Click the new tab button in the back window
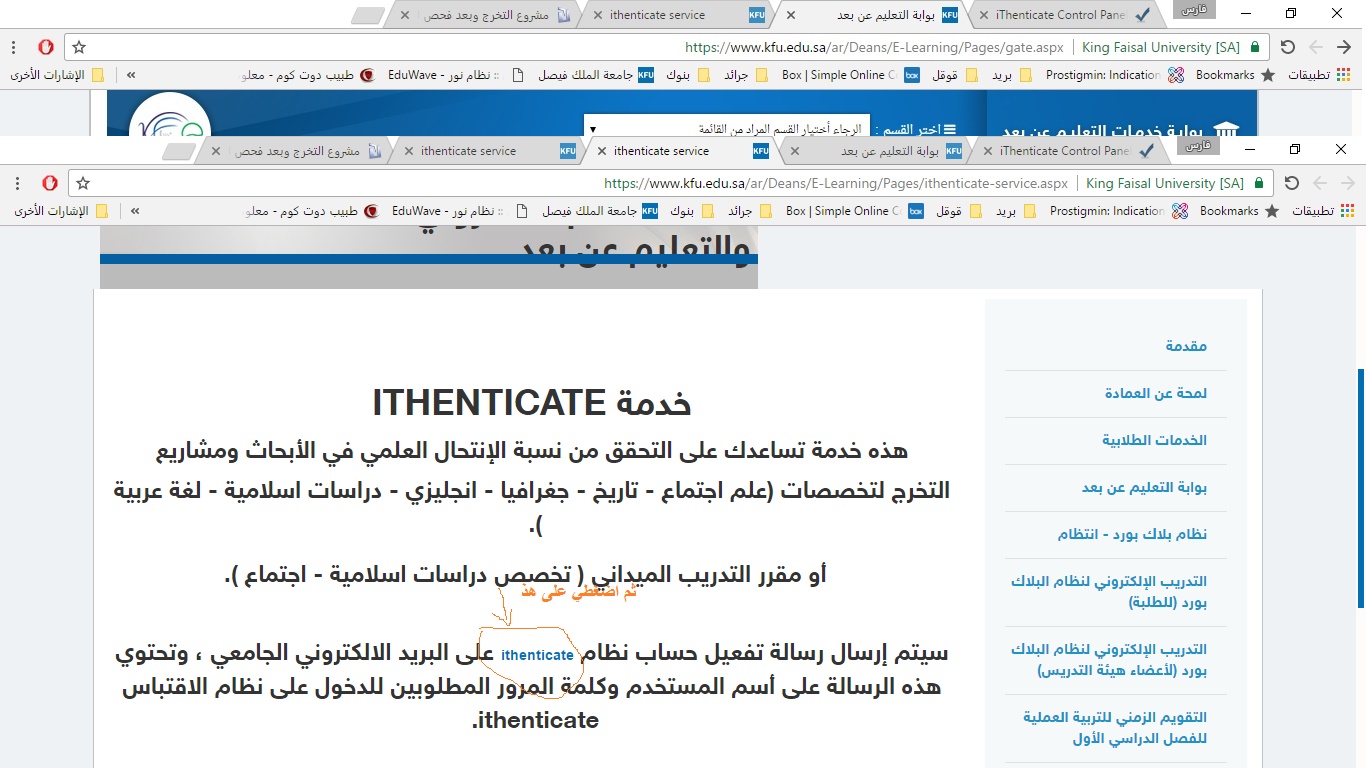 point(368,15)
